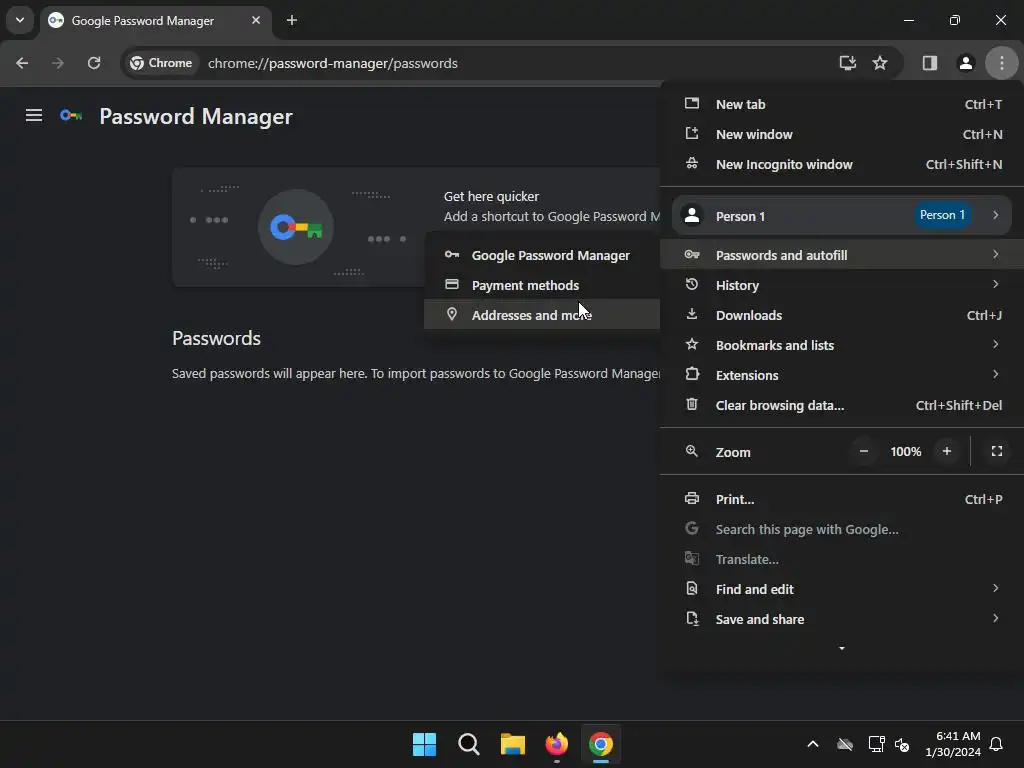Increase zoom with plus button
Screen dimensions: 1024x768
click(946, 451)
